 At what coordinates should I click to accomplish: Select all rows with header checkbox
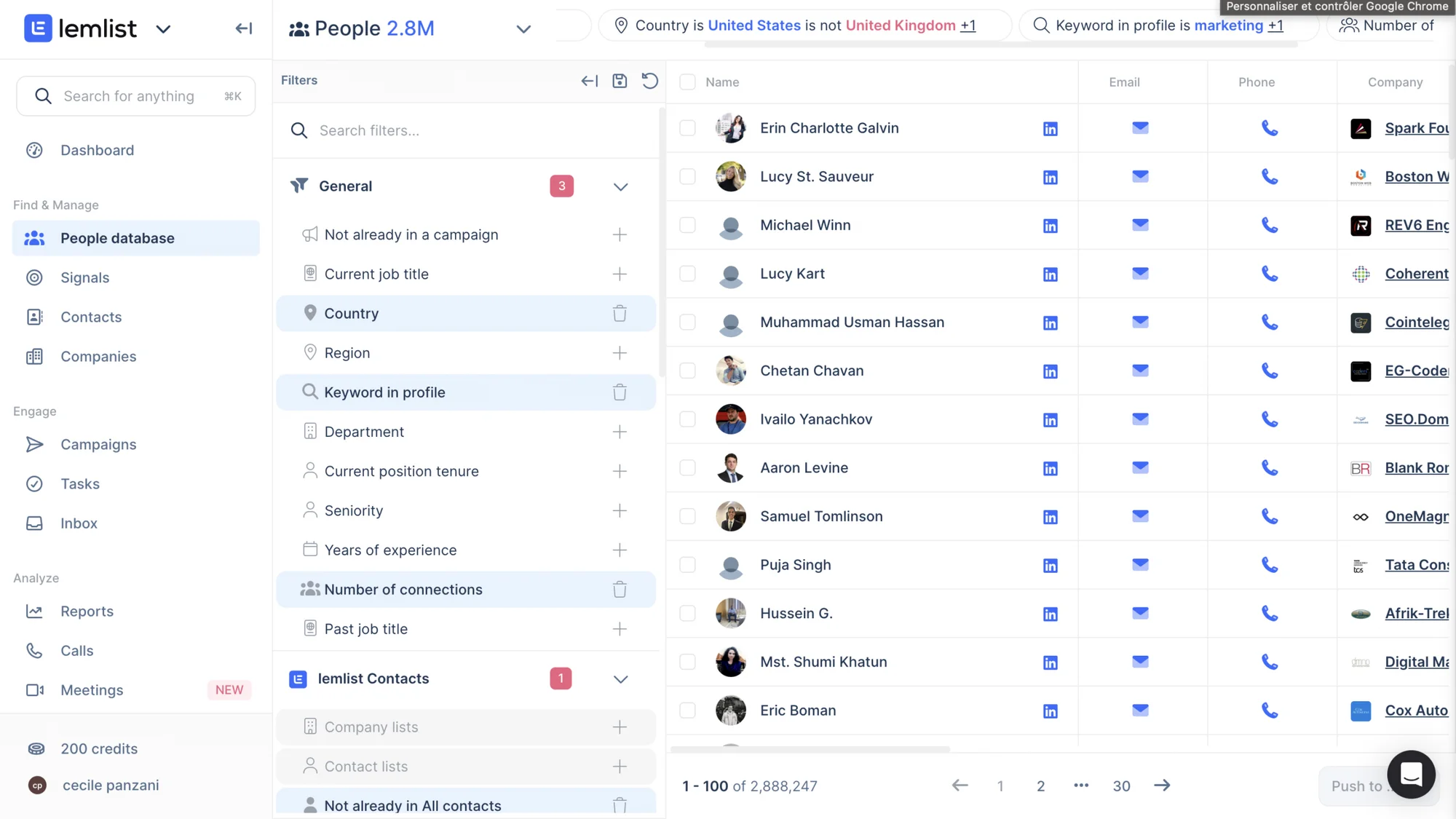687,82
